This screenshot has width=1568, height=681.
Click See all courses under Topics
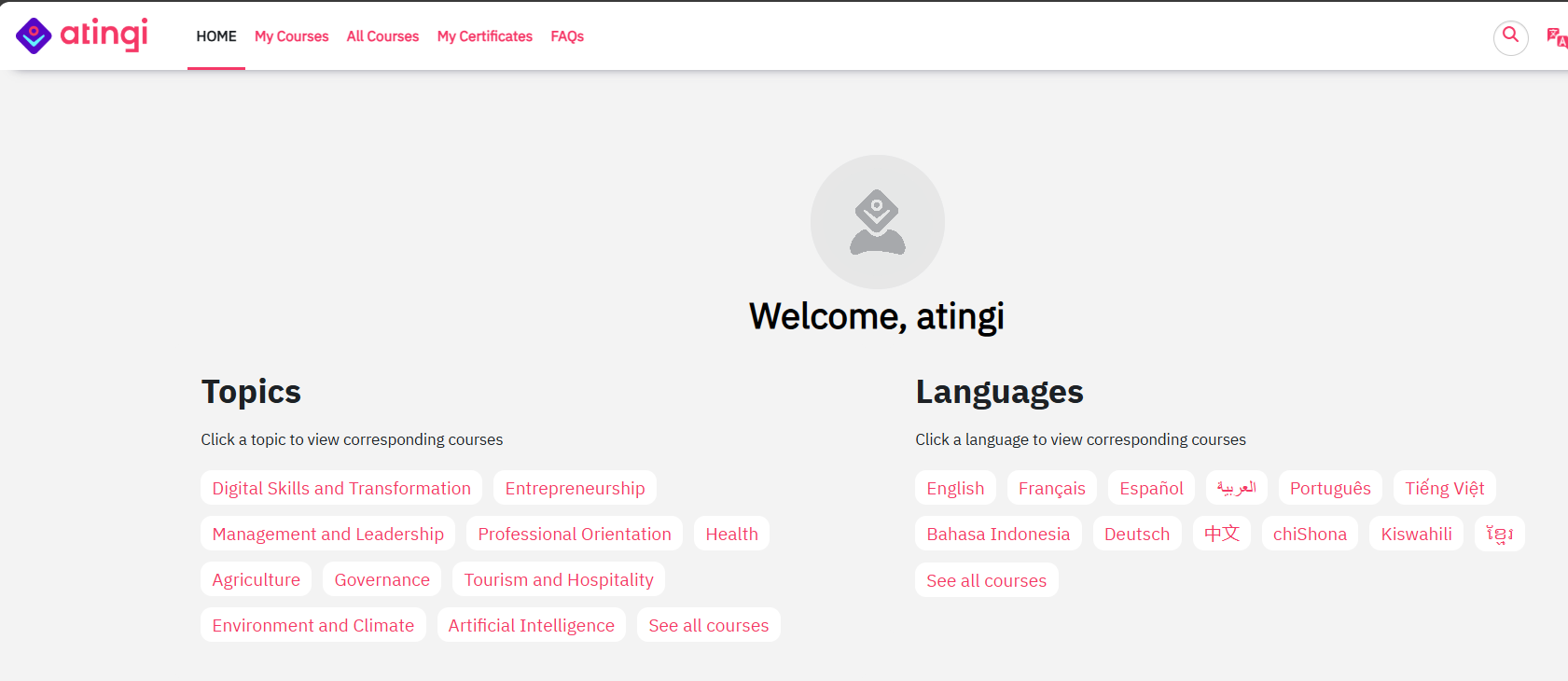[708, 625]
